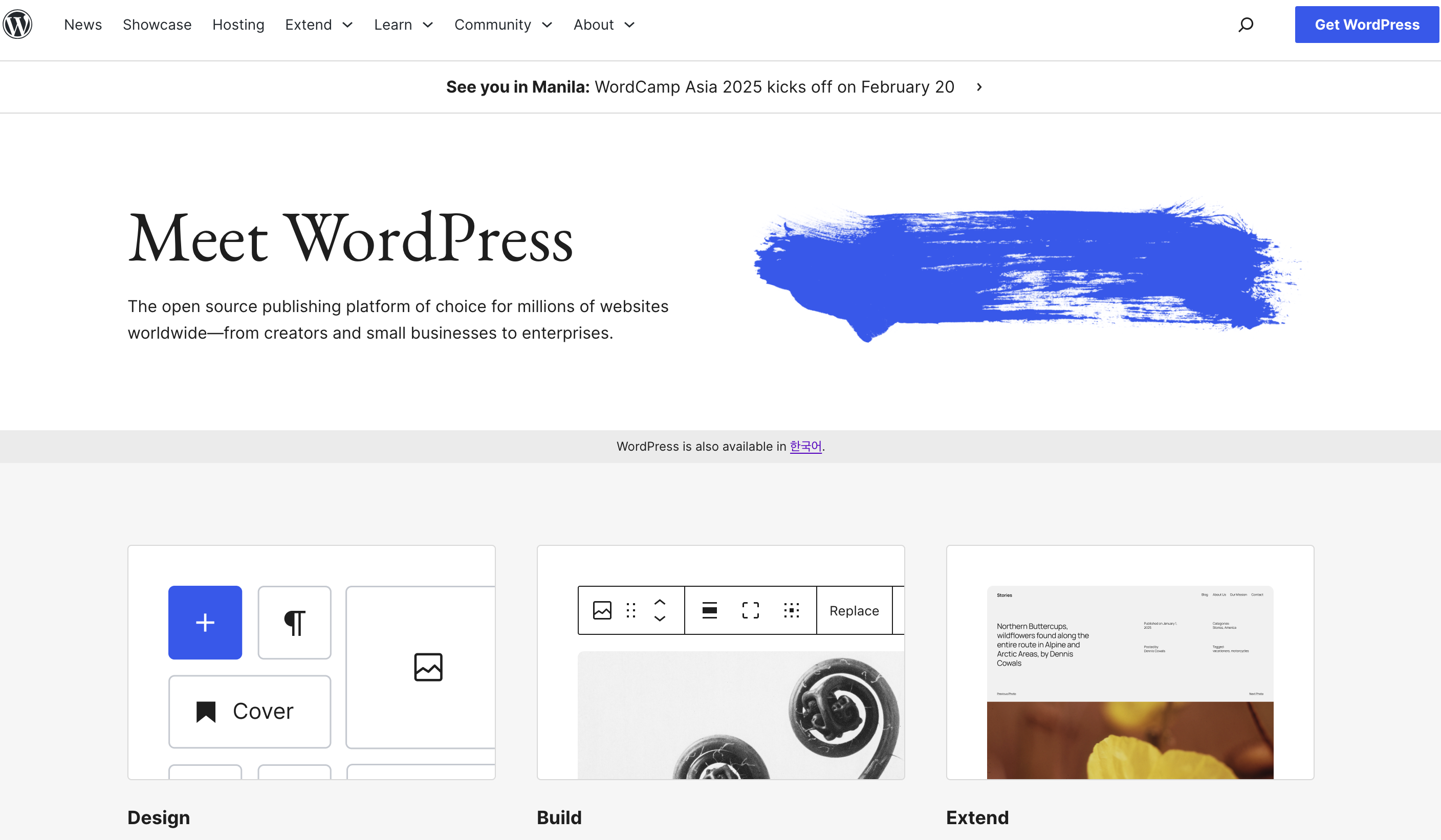The height and width of the screenshot is (840, 1441).
Task: Click the WordPress logo icon
Action: point(17,25)
